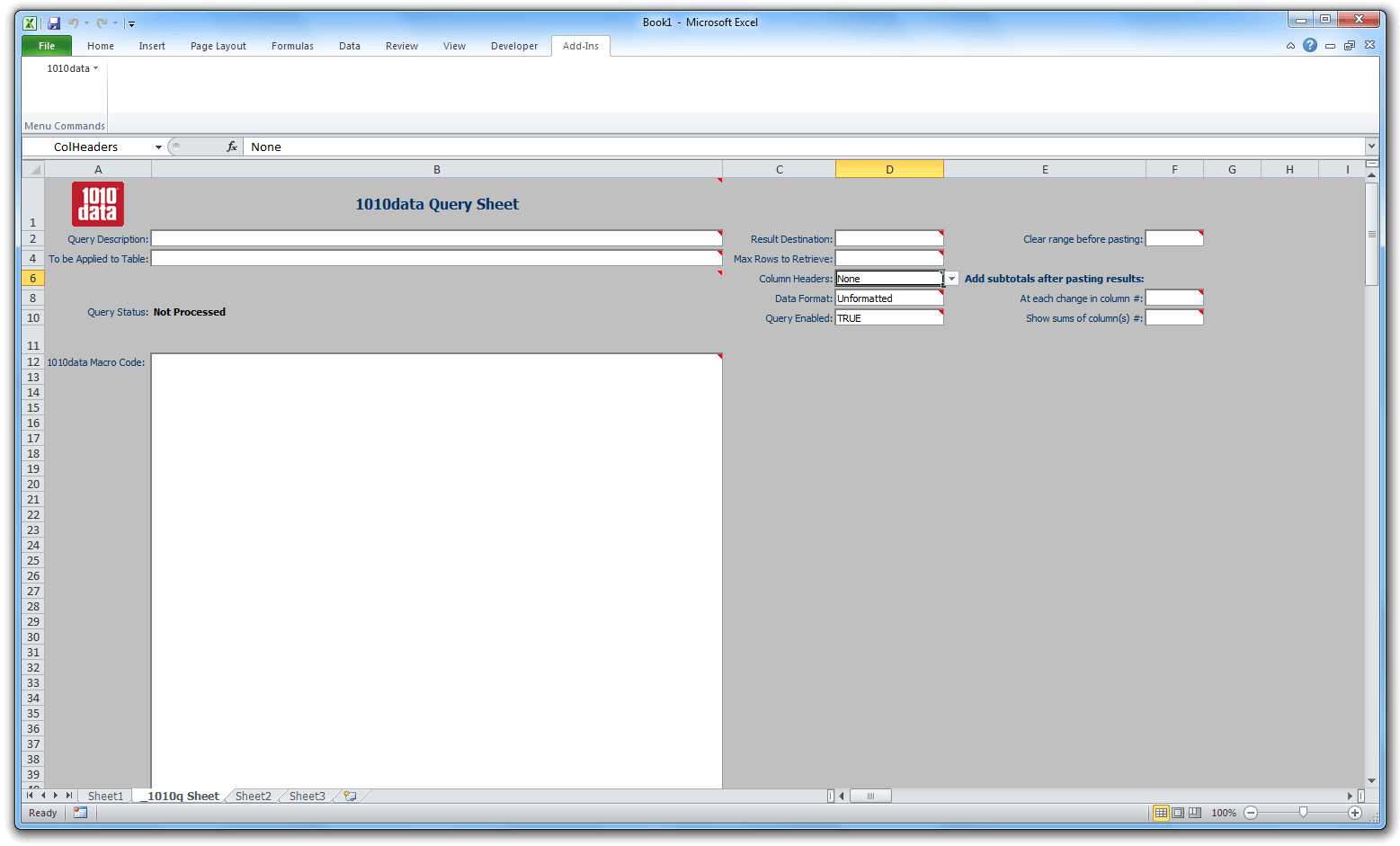This screenshot has width=1400, height=846.
Task: Expand the 1010data add-in menu
Action: tap(72, 68)
